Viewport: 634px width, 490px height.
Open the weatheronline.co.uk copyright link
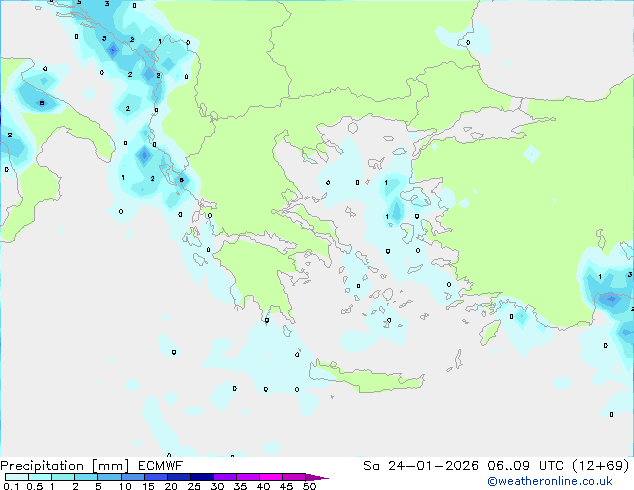(x=549, y=481)
